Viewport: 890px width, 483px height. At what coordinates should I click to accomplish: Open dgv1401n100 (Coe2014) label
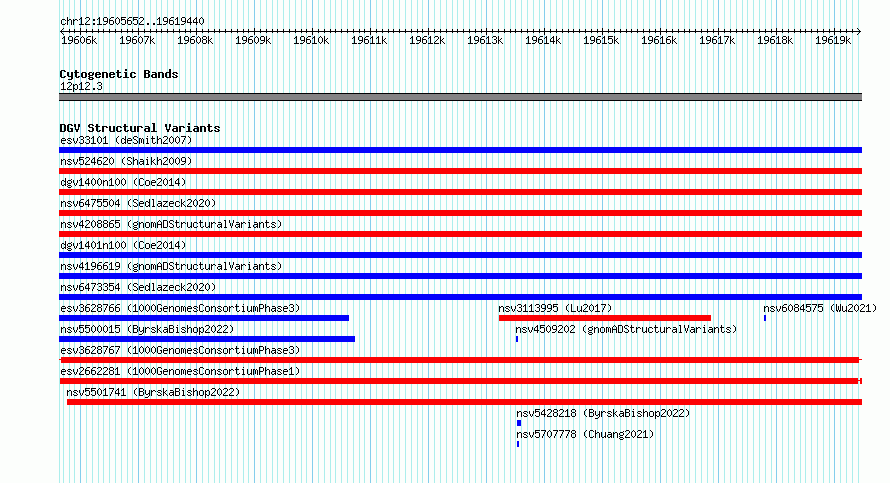(x=123, y=245)
